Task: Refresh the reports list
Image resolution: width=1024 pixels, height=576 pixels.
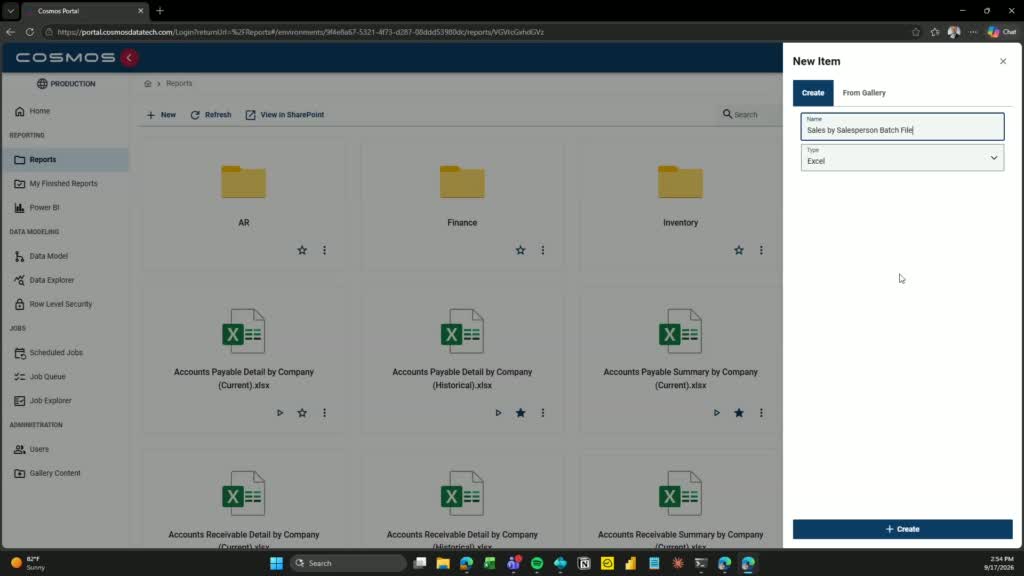Action: tap(211, 115)
